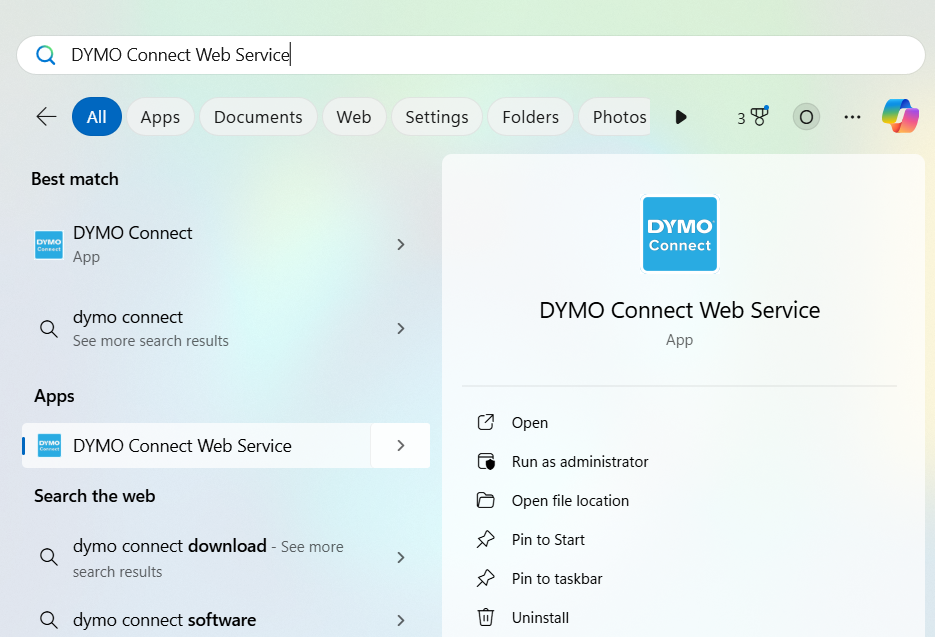Switch to the Photos filter tab
This screenshot has height=637, width=935.
click(617, 117)
